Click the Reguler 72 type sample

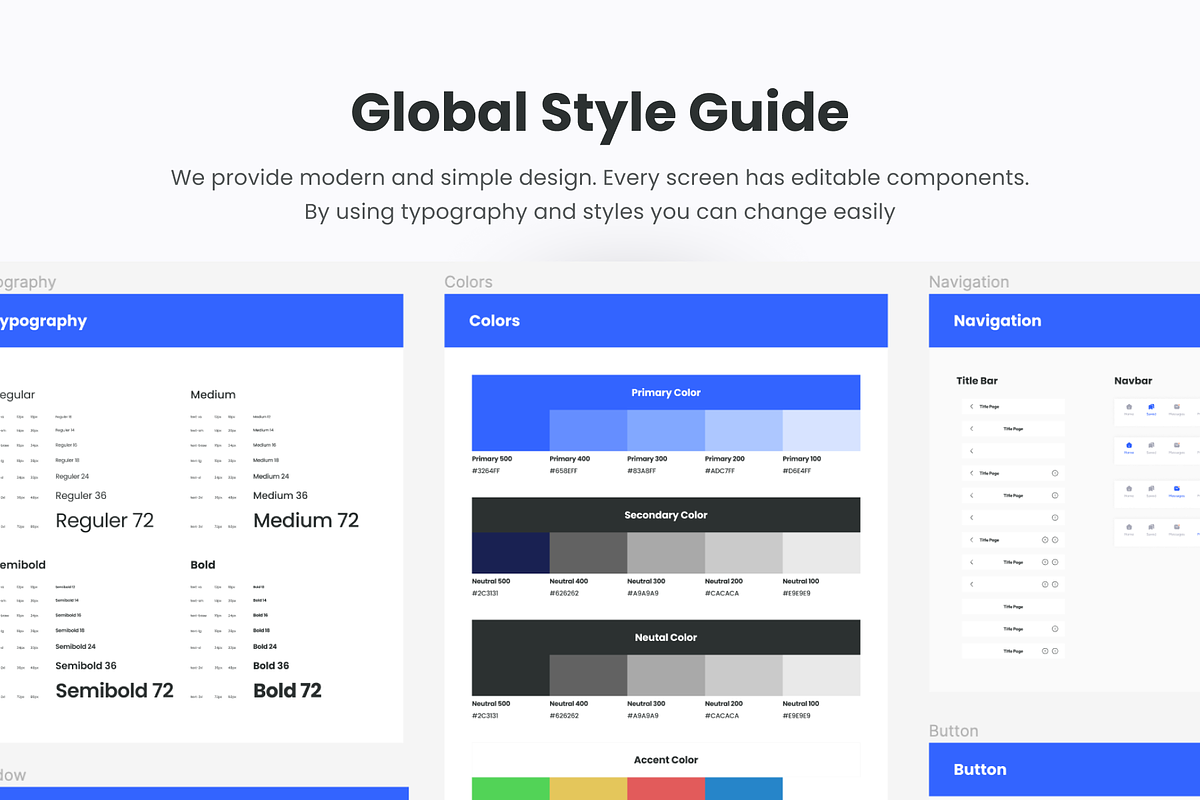coord(105,520)
